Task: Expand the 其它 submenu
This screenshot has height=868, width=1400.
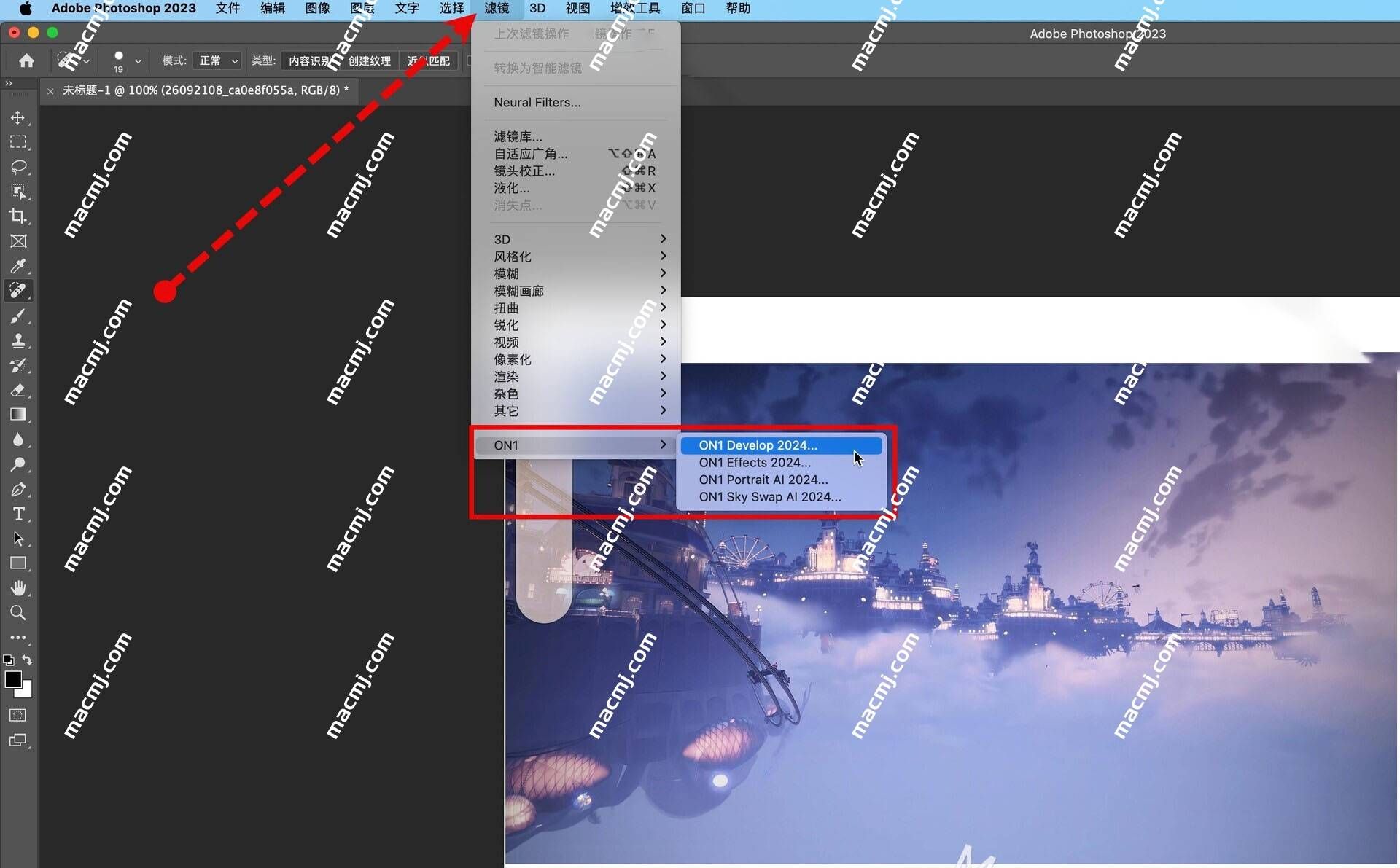Action: pos(576,411)
